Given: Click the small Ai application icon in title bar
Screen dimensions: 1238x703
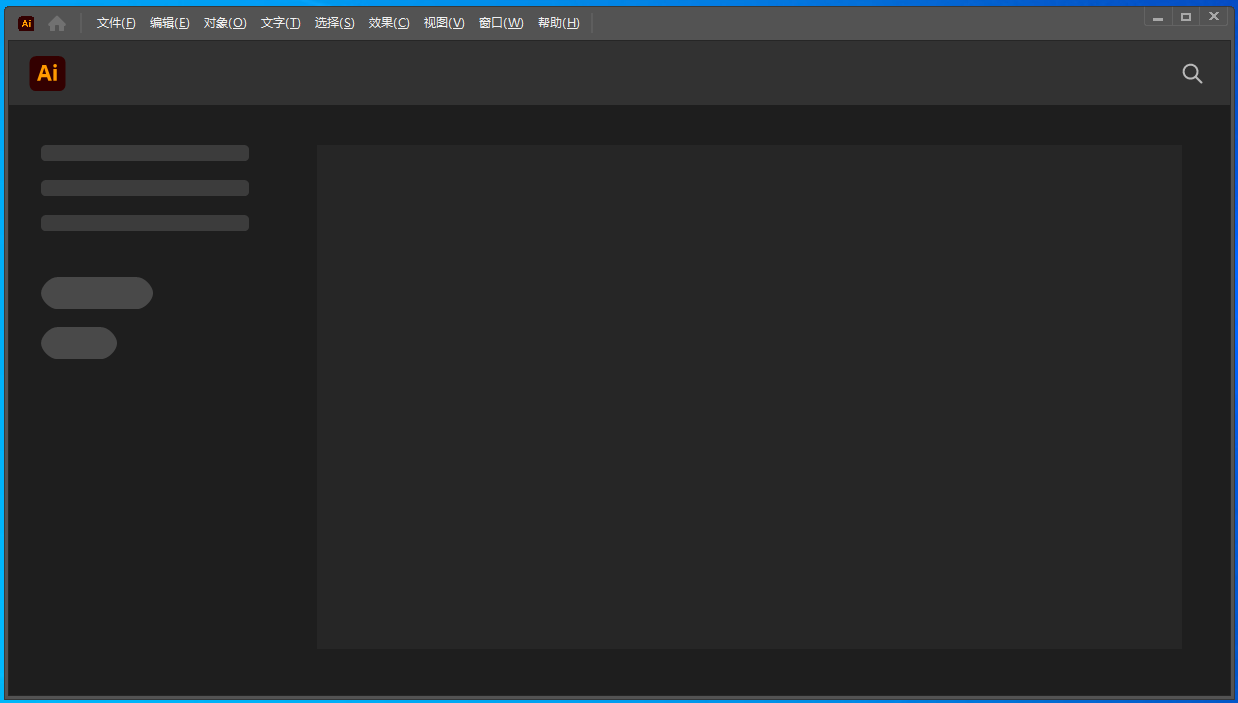Looking at the screenshot, I should (26, 23).
